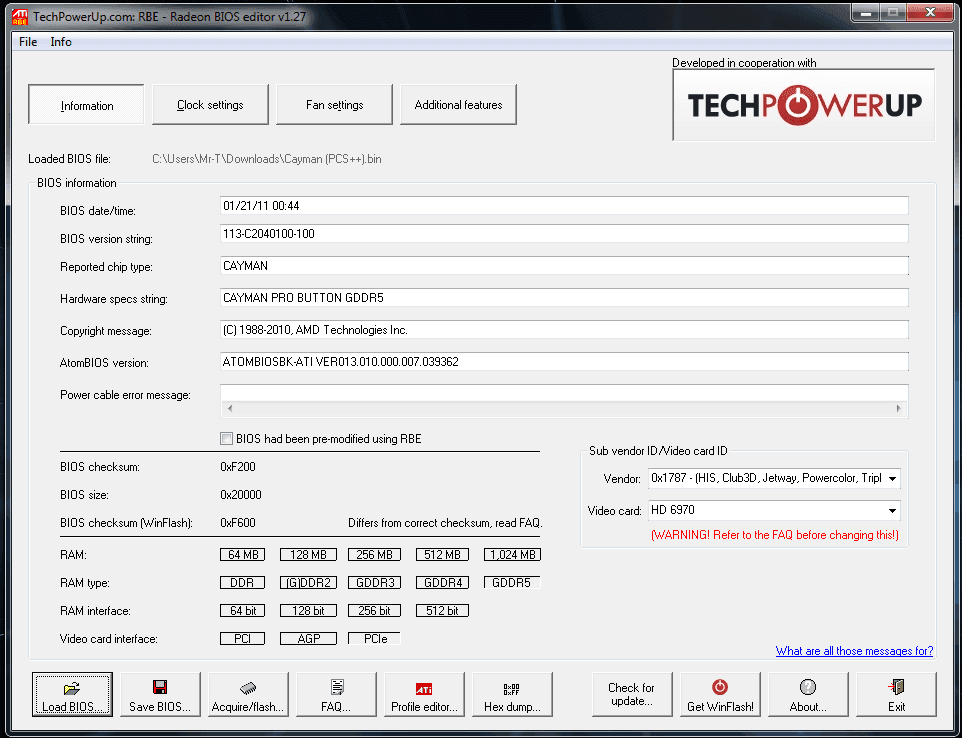Viewport: 962px width, 740px height.
Task: Click the BIOS version string field
Action: [564, 234]
